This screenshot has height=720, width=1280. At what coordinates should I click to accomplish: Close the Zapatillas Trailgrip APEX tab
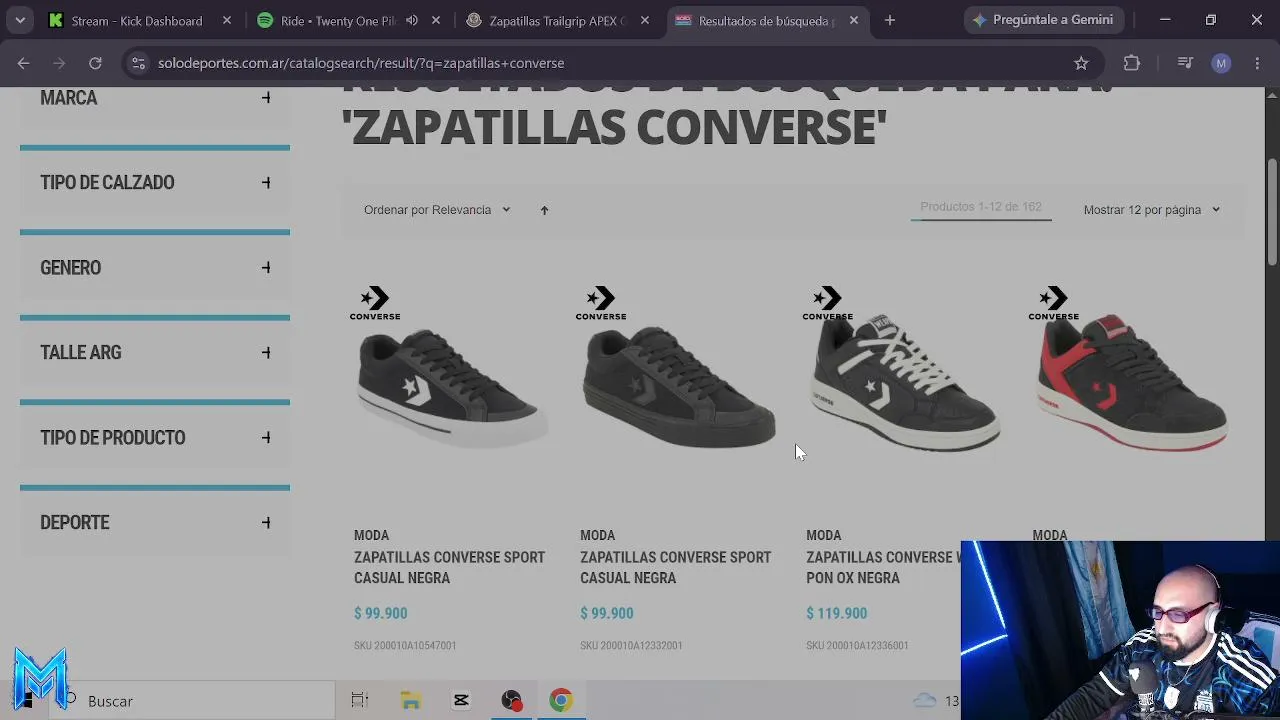pos(645,20)
